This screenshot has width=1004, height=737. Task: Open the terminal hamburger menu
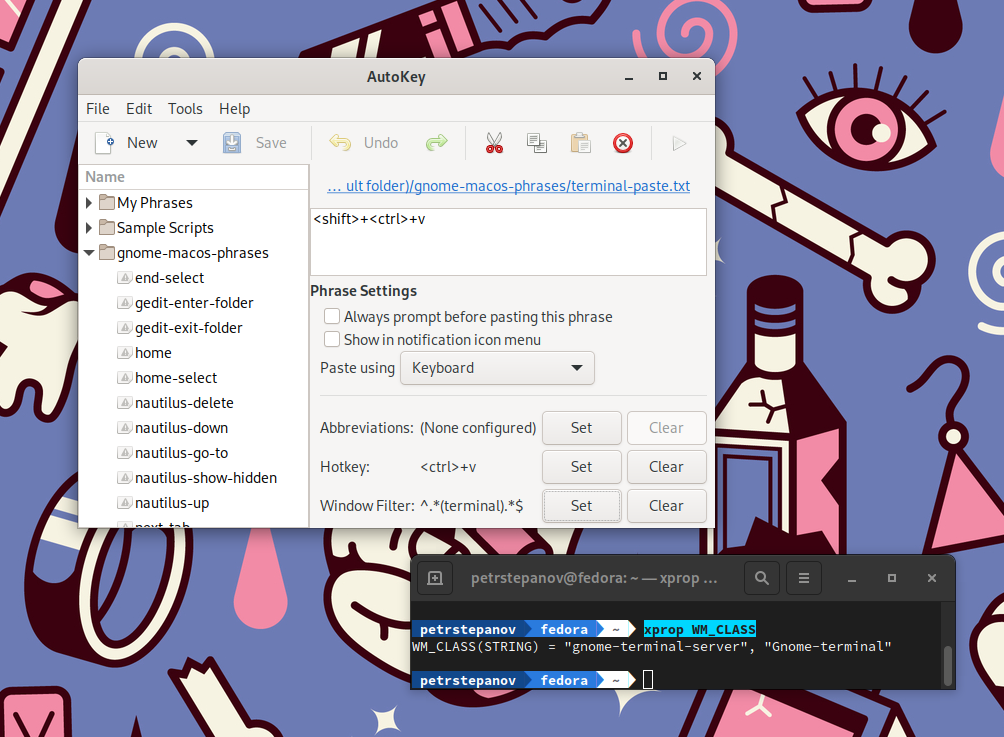coord(804,578)
